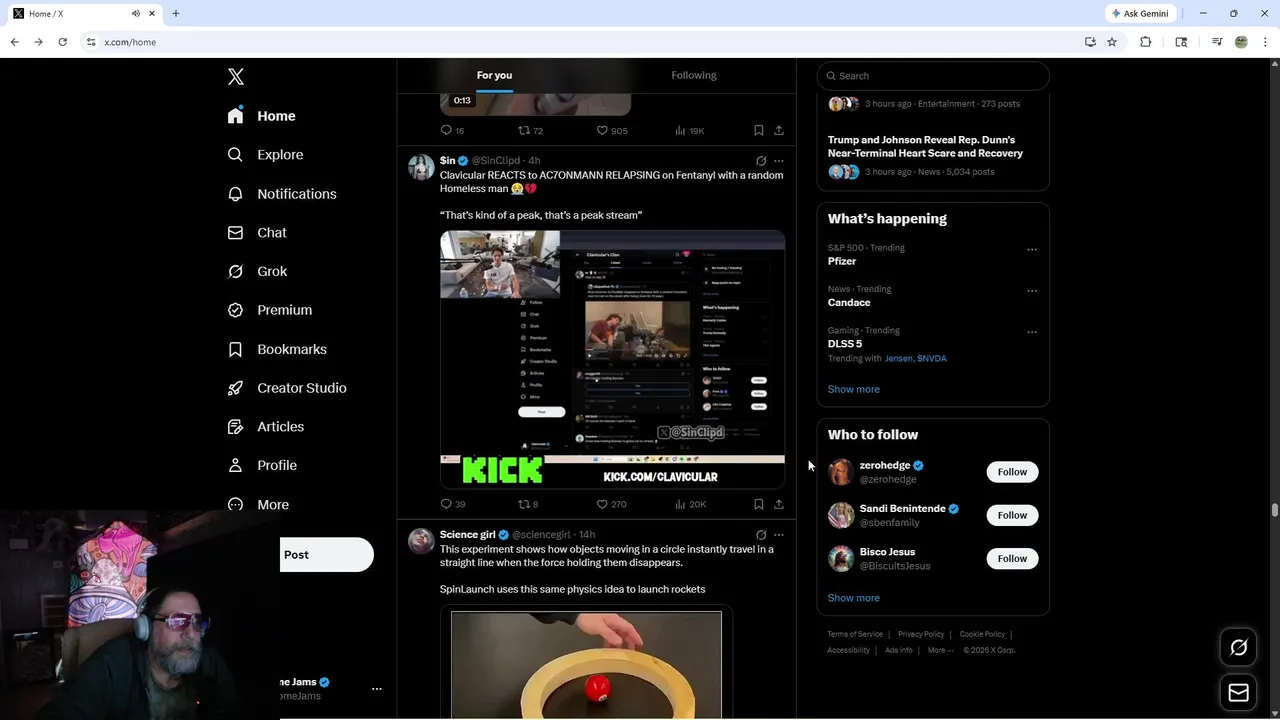The height and width of the screenshot is (720, 1280).
Task: Open more options on Science girl post
Action: click(x=779, y=535)
